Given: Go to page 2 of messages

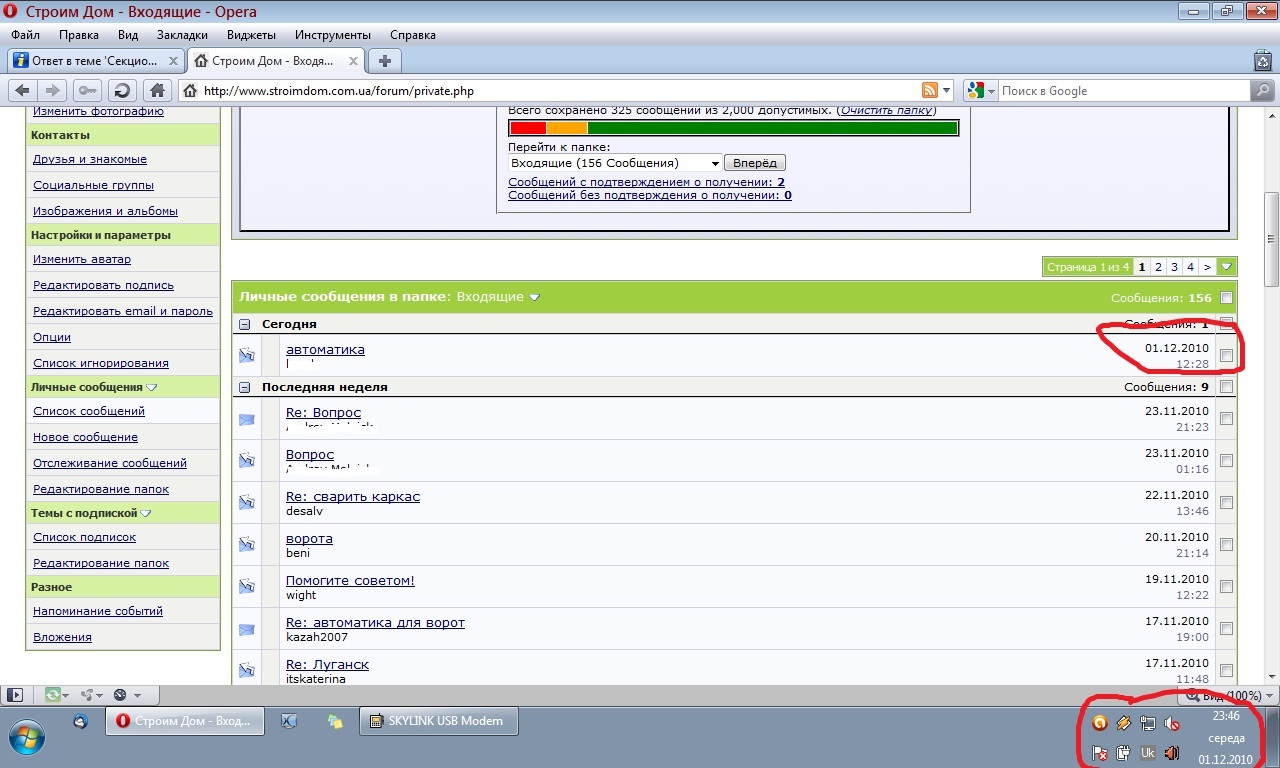Looking at the screenshot, I should click(x=1158, y=267).
